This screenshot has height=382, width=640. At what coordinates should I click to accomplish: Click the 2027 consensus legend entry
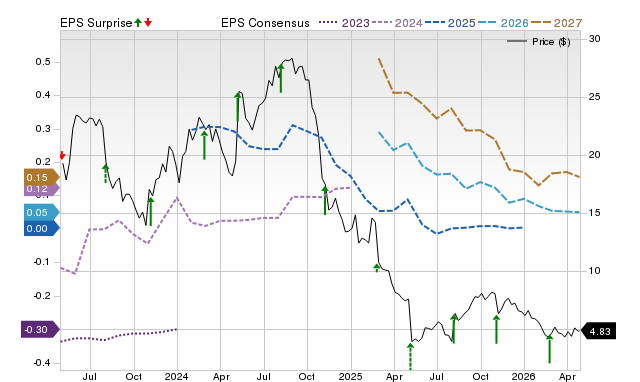coord(556,23)
